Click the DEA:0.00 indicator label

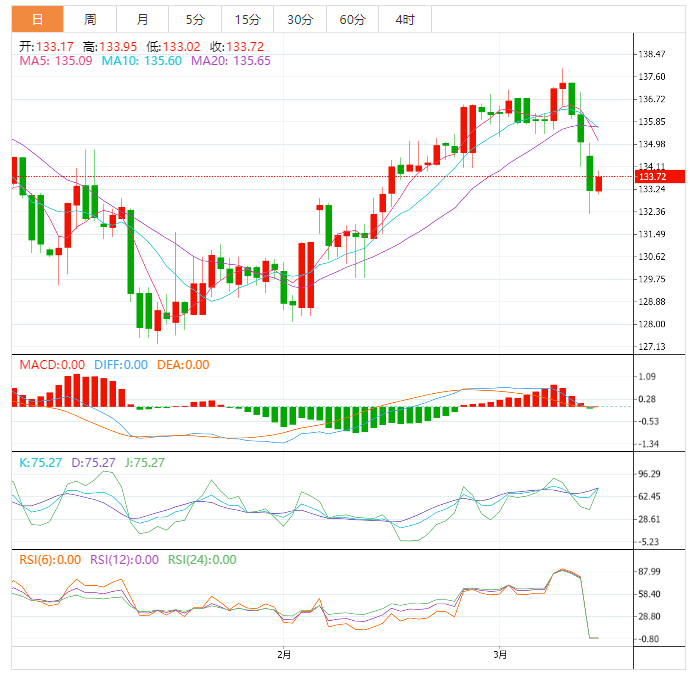(183, 365)
